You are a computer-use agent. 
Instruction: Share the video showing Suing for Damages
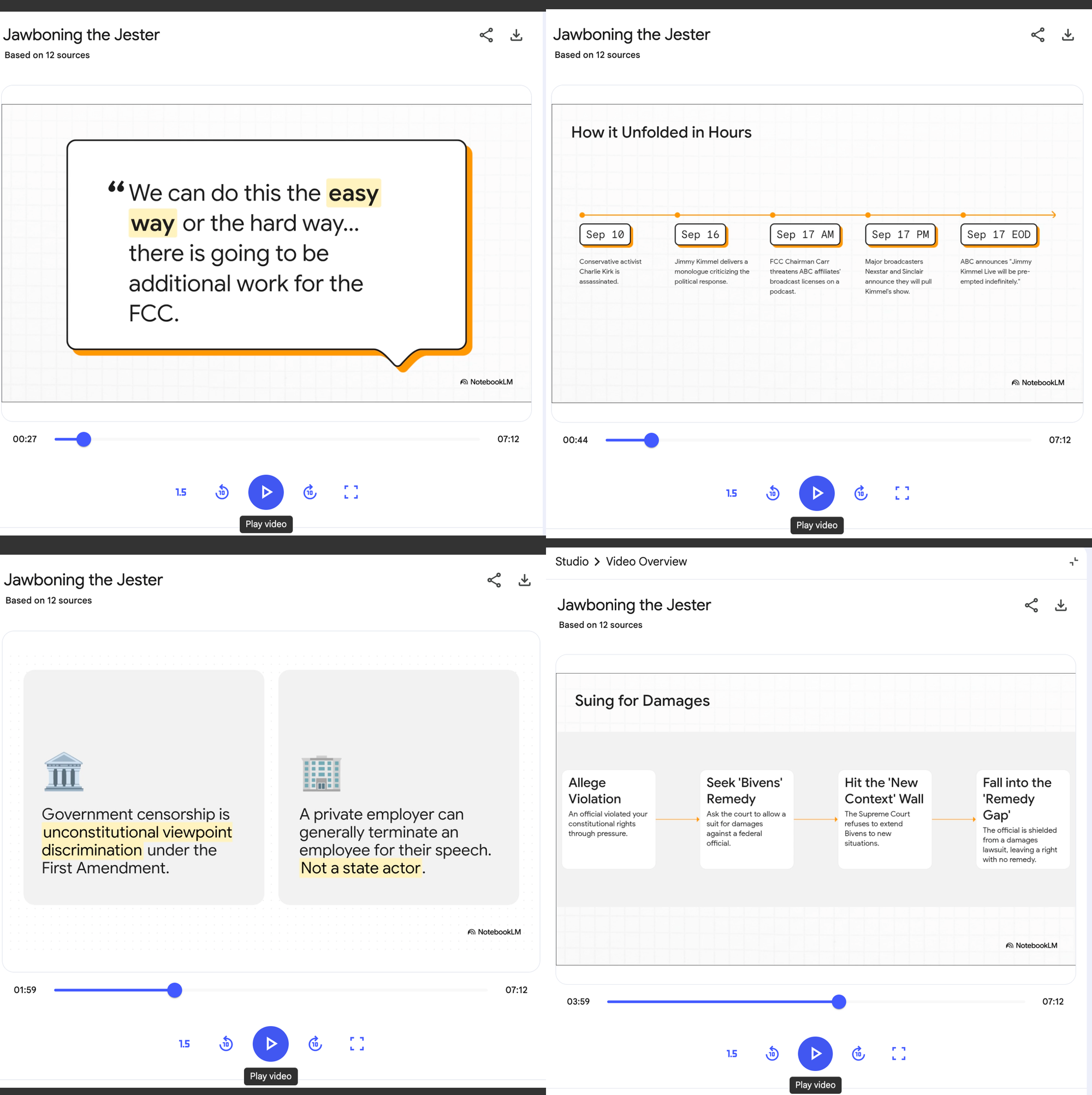1031,605
